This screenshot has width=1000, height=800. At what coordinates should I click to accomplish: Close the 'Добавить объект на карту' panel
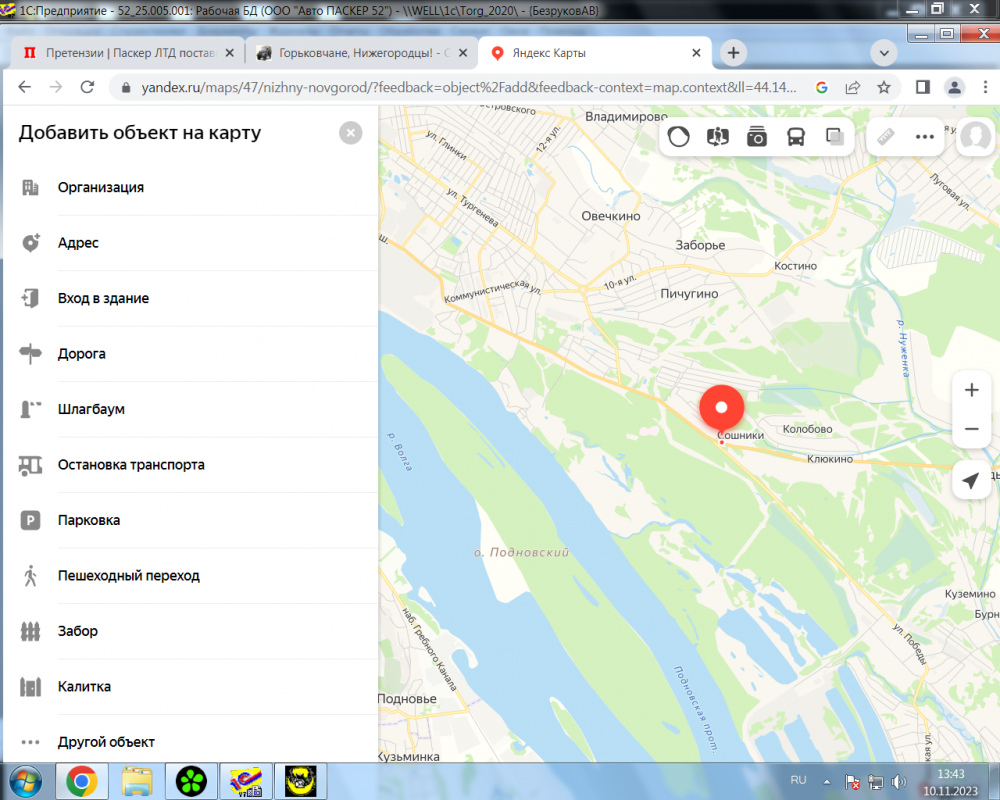click(350, 133)
